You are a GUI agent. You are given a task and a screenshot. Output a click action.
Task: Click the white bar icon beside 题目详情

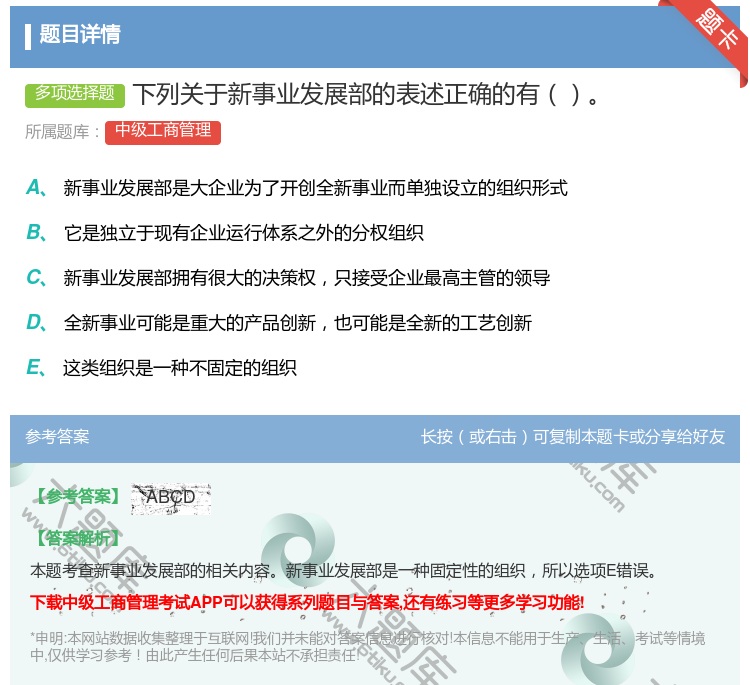click(x=28, y=36)
